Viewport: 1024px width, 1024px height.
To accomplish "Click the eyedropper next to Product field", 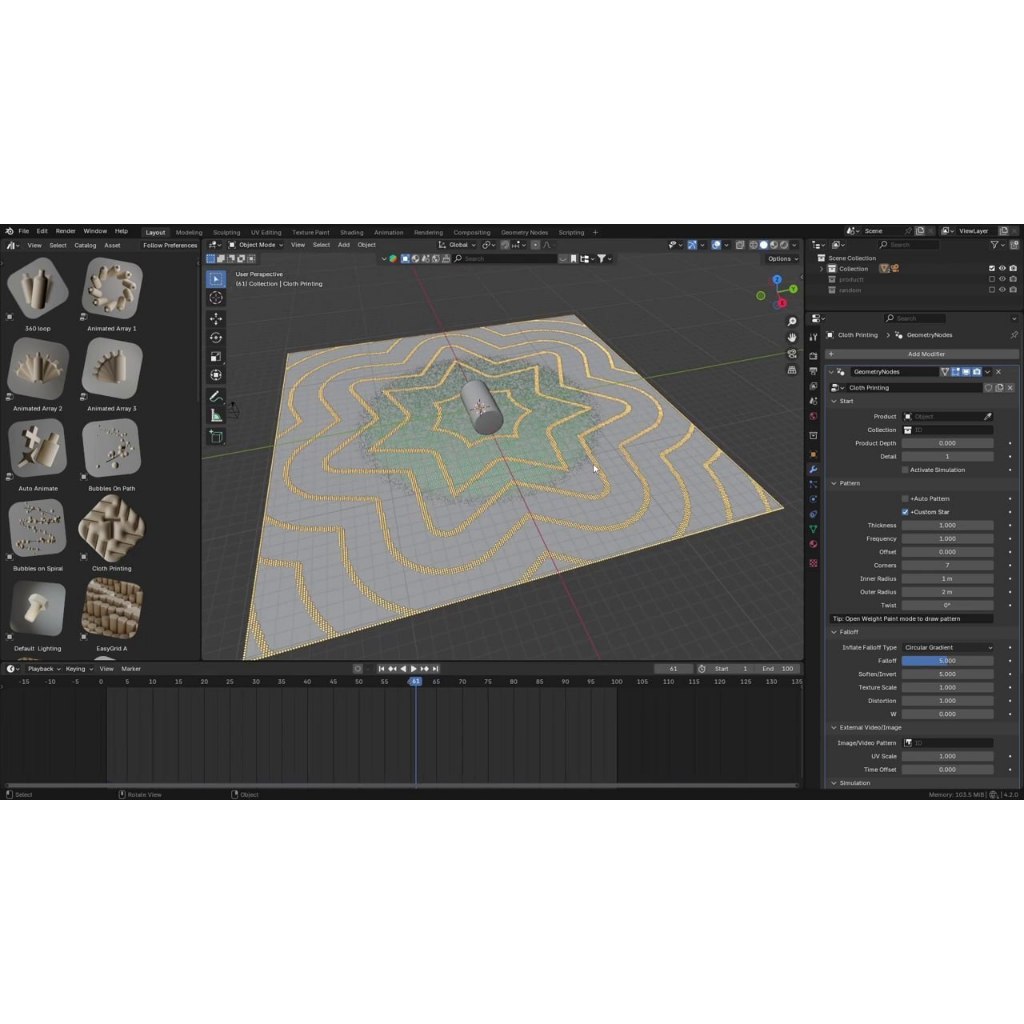I will coord(988,416).
